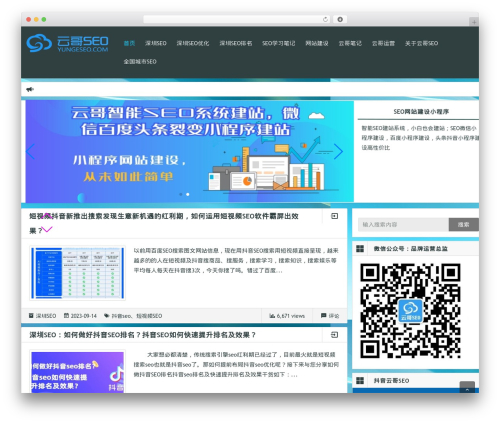Reload the page from the browser address bar
Screen dimensions: 500x423
pos(325,19)
